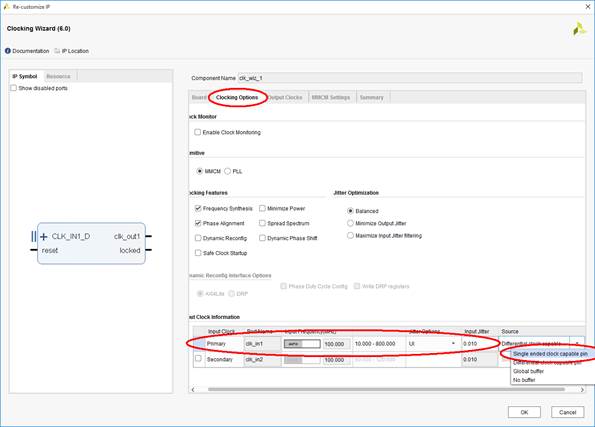595x427 pixels.
Task: Click the Source column header
Action: (510, 331)
